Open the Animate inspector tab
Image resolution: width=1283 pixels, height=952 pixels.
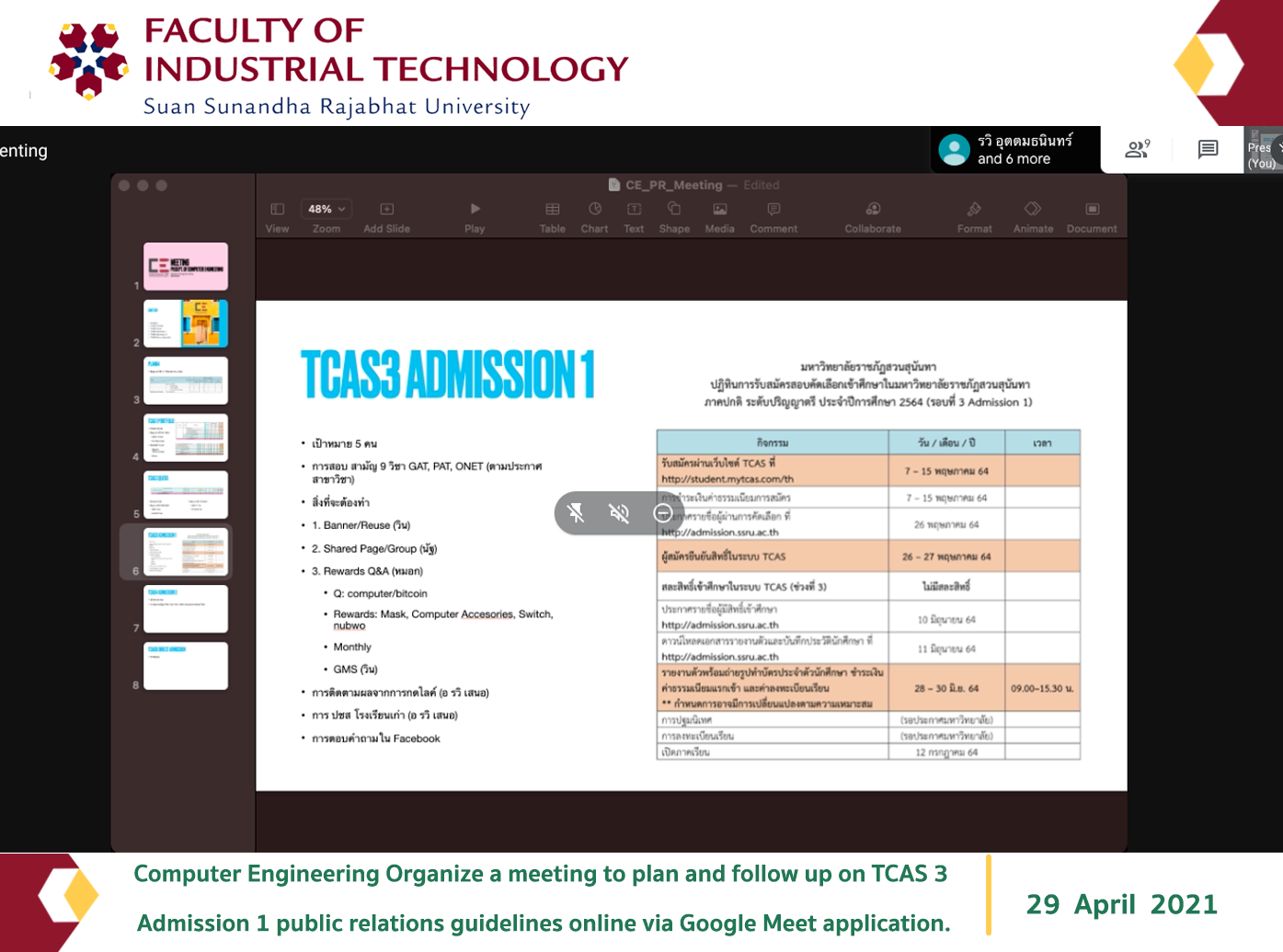coord(1033,210)
